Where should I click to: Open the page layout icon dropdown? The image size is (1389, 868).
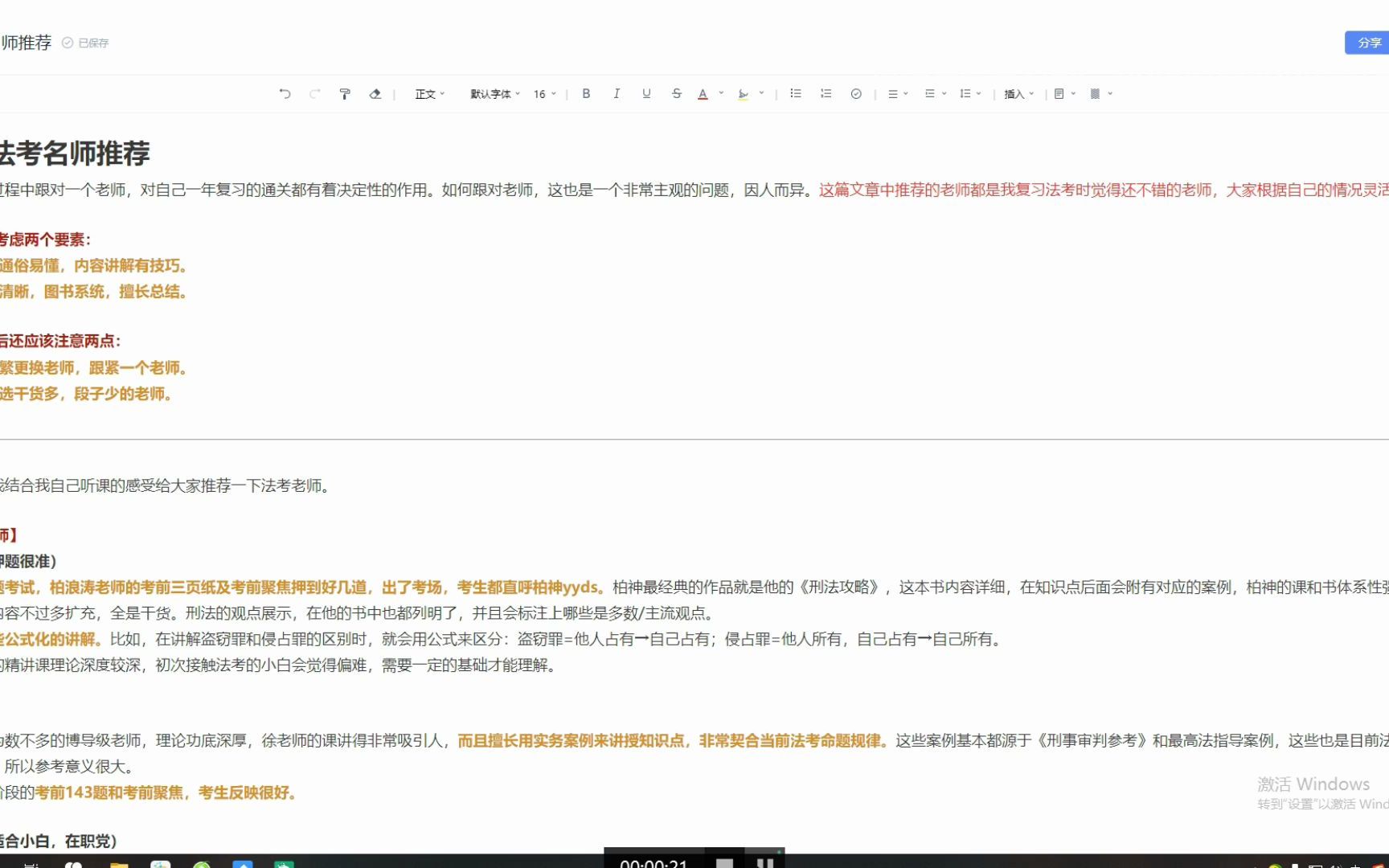(x=1065, y=94)
